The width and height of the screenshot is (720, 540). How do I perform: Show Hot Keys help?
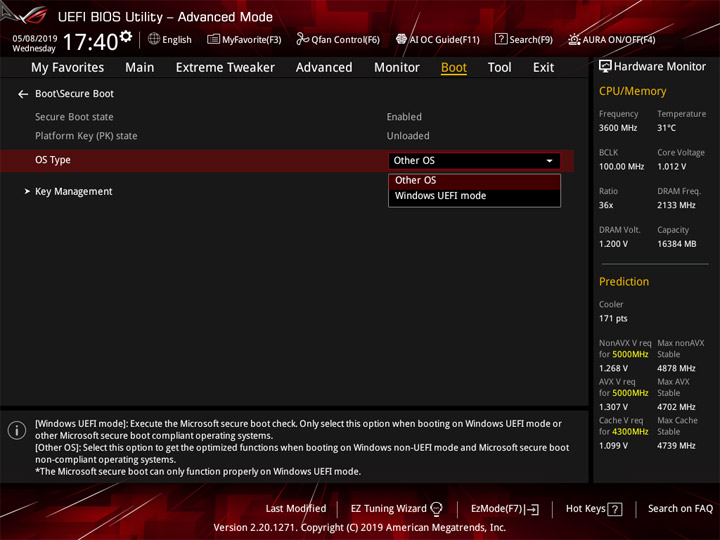[585, 509]
